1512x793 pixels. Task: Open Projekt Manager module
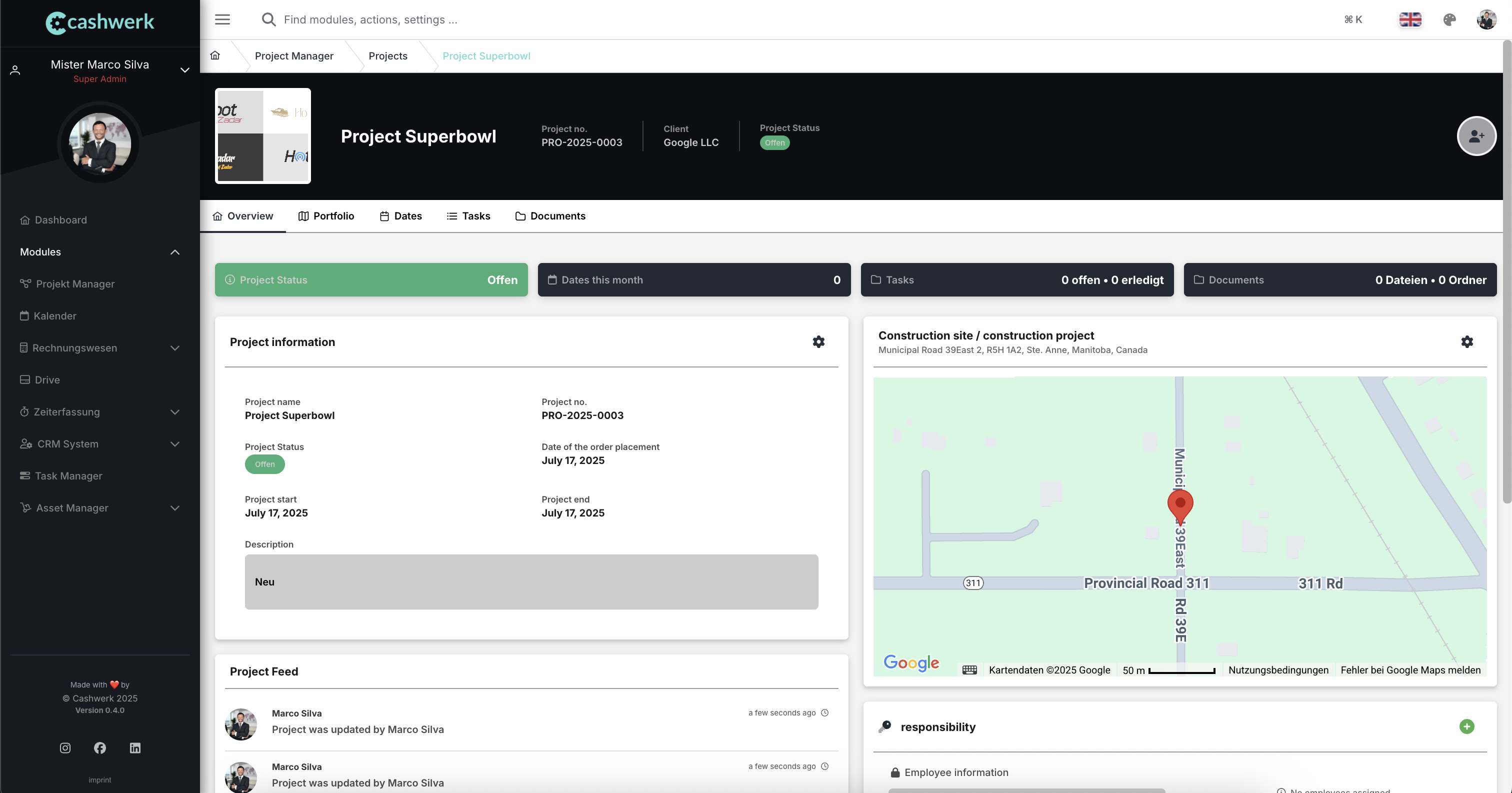pyautogui.click(x=67, y=283)
